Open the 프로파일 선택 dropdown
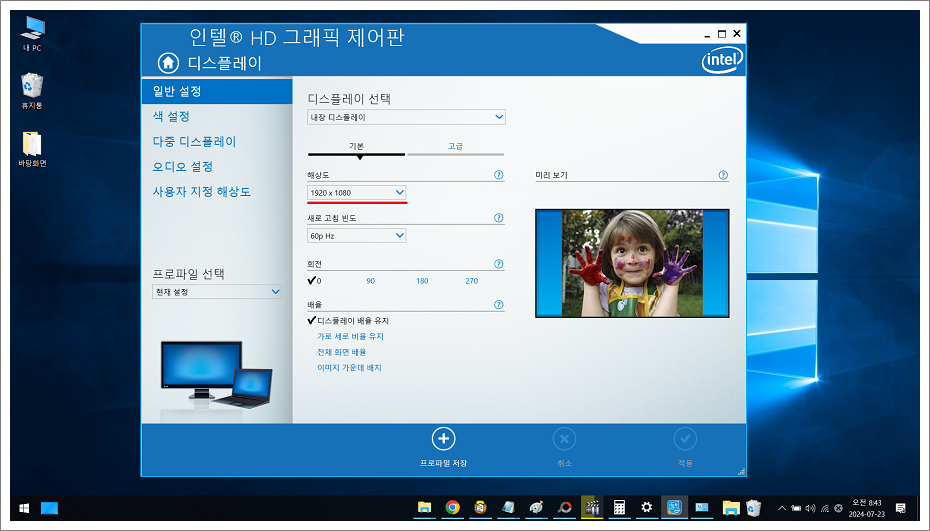This screenshot has height=531, width=930. pos(217,291)
